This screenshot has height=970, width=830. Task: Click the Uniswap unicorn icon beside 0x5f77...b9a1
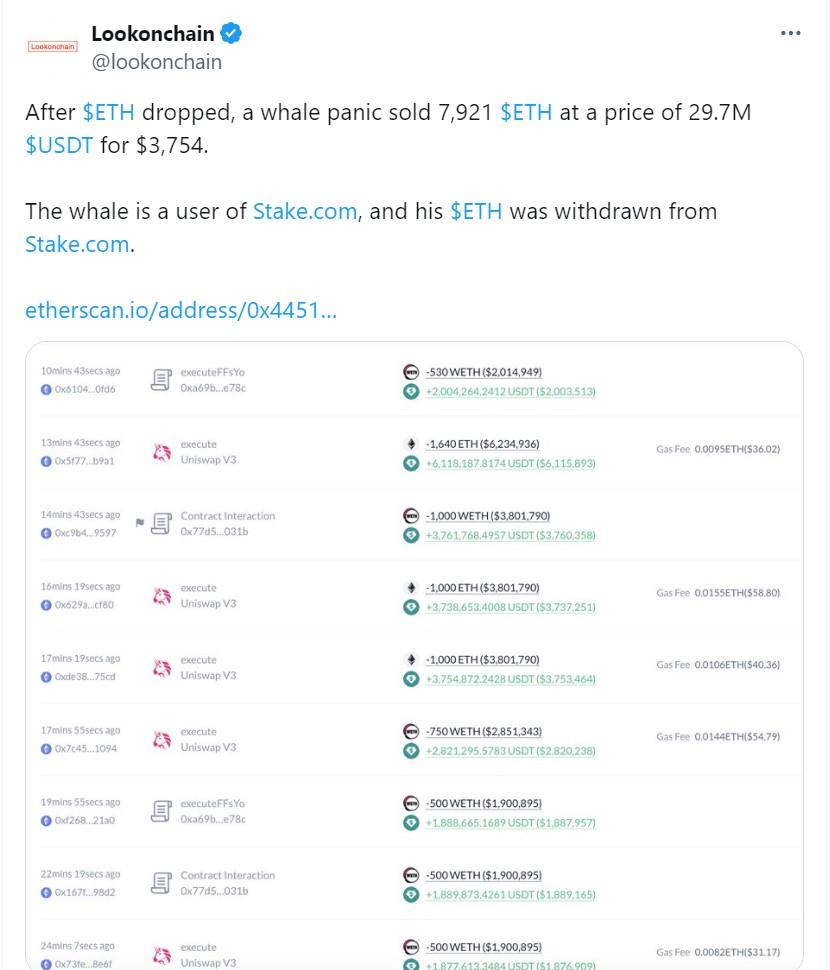[x=161, y=452]
